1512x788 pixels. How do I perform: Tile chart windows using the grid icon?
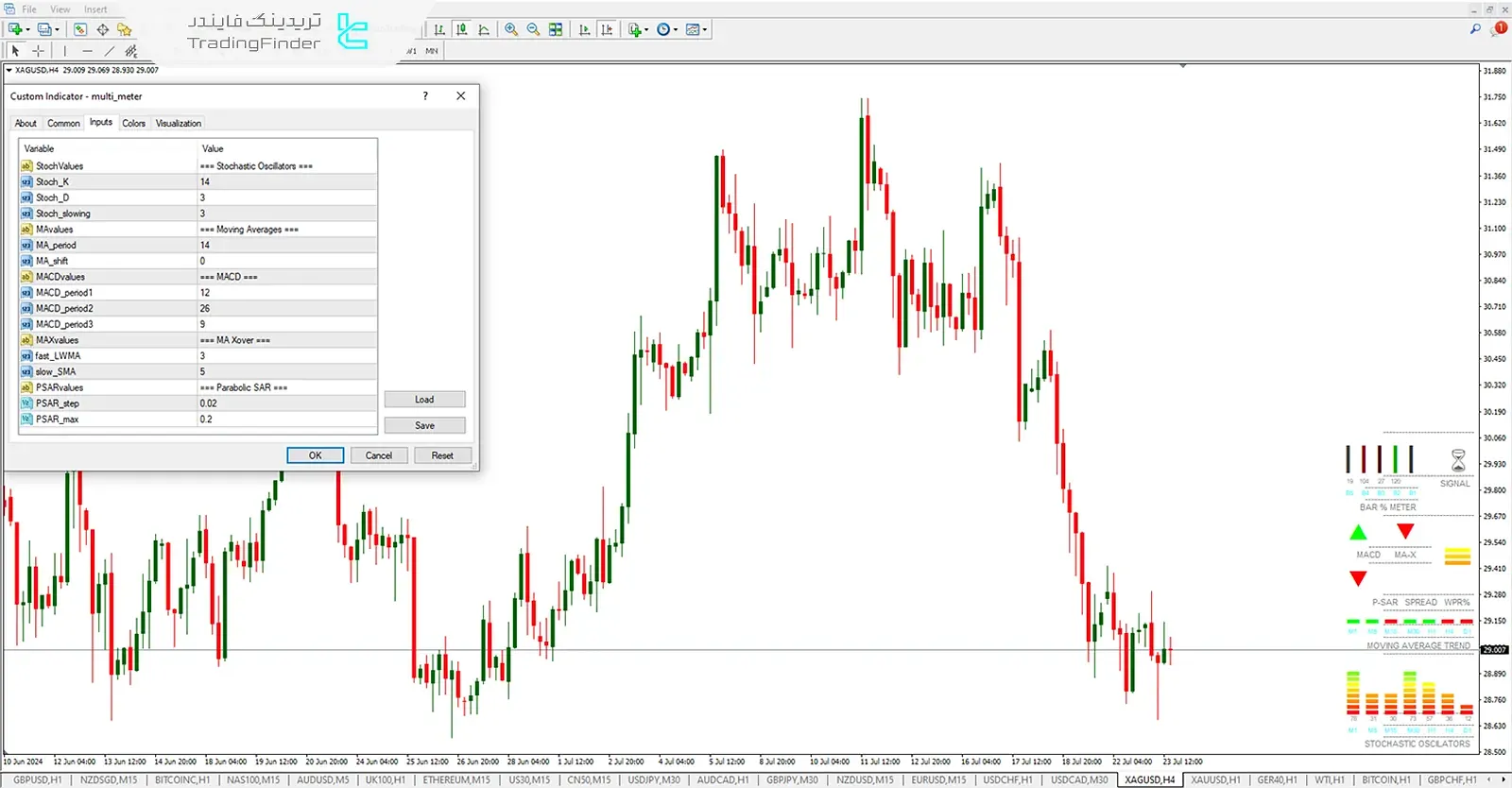point(556,29)
